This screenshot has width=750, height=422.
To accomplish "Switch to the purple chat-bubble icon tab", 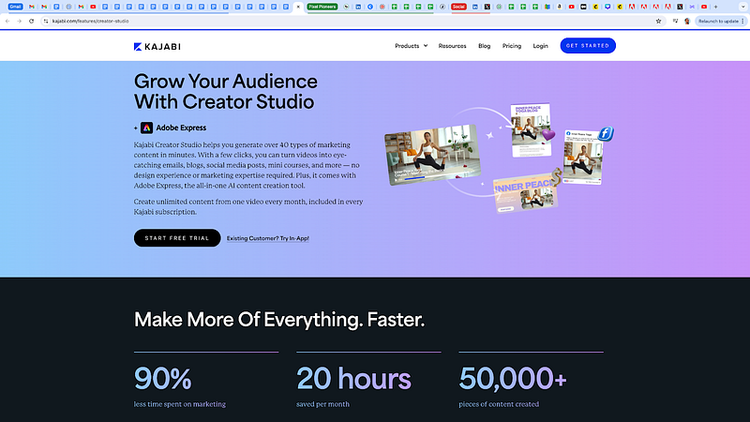I will [607, 7].
